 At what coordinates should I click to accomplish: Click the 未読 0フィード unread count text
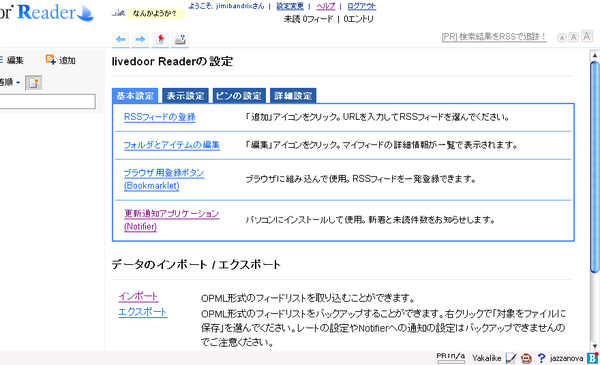pos(308,19)
